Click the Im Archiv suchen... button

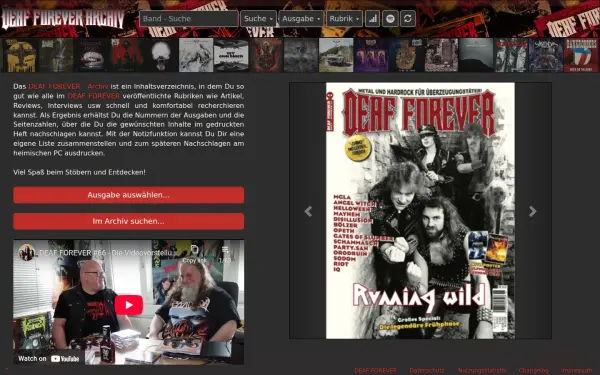[129, 221]
